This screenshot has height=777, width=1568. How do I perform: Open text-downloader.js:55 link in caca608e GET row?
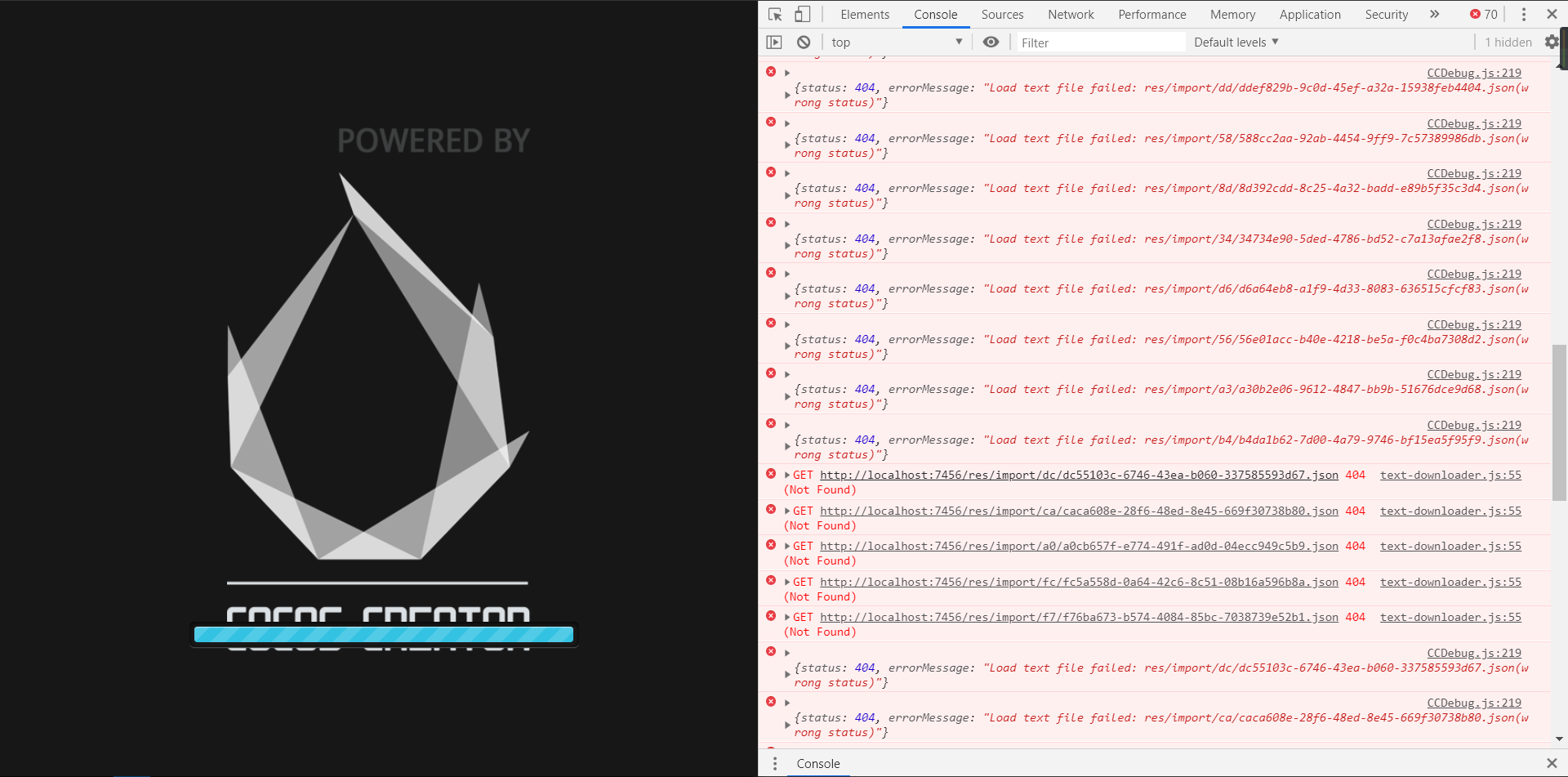tap(1450, 511)
